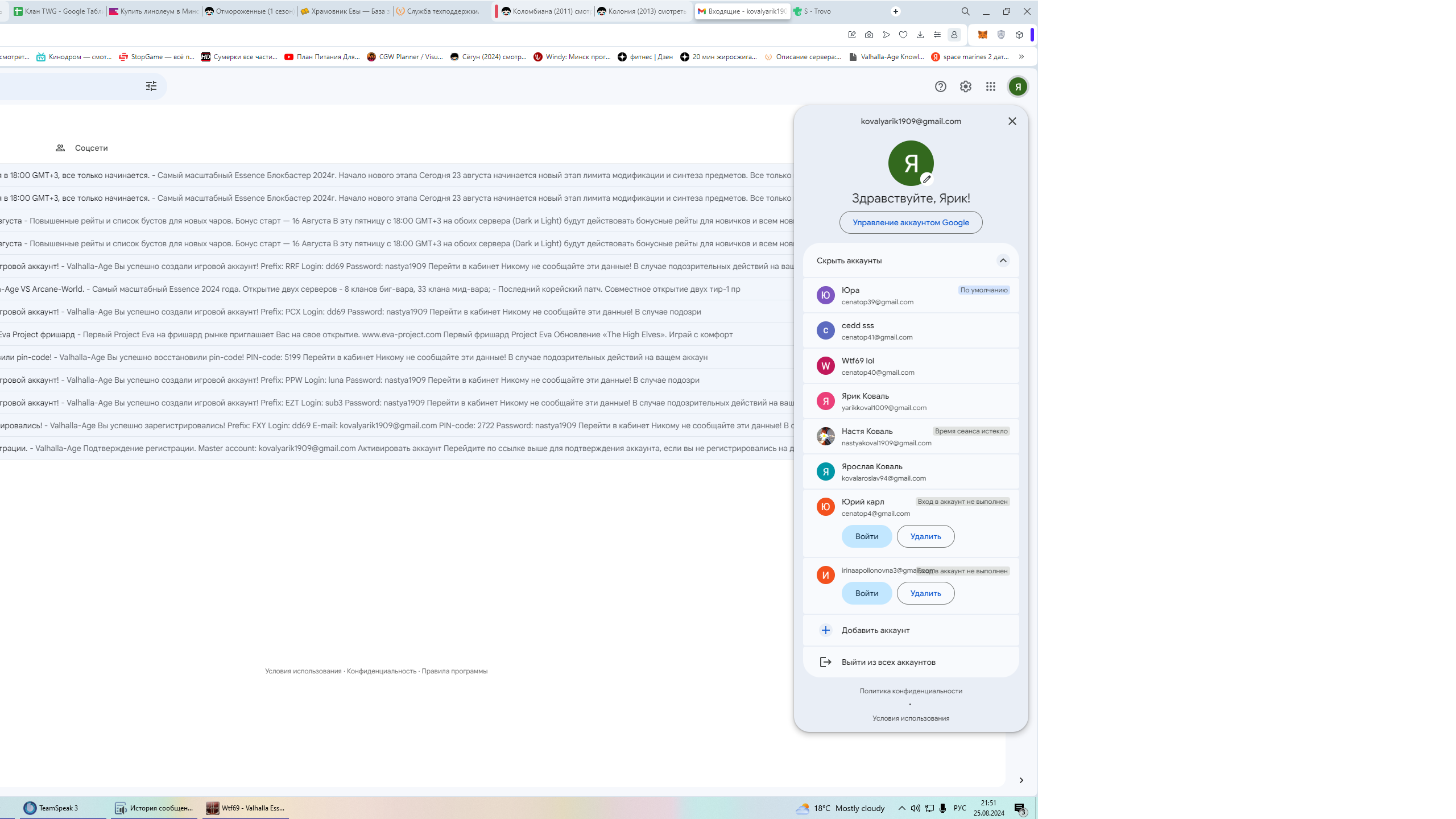Show hidden system tray icons

pos(901,808)
